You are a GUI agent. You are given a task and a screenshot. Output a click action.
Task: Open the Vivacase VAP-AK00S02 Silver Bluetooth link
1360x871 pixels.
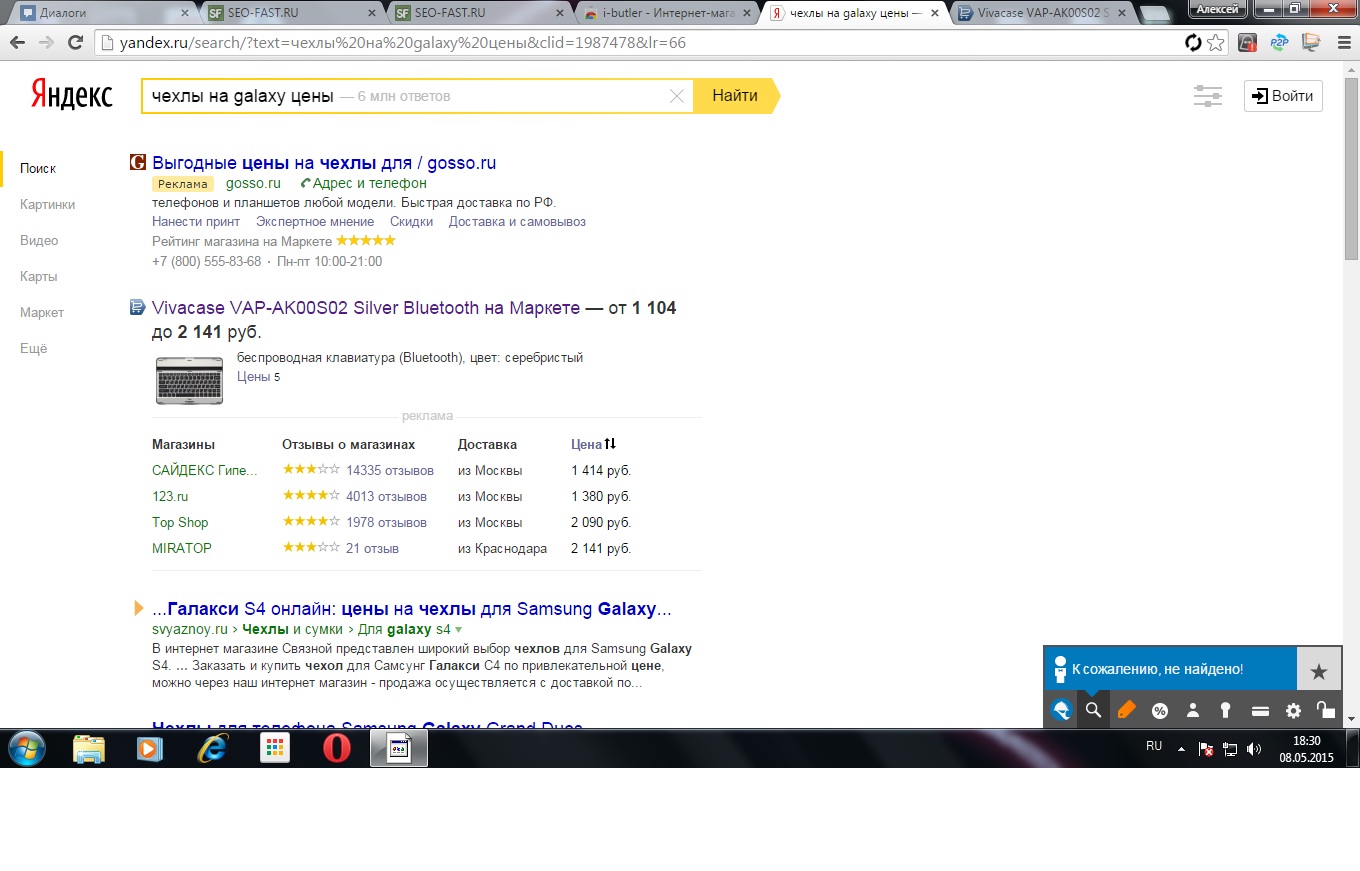pyautogui.click(x=366, y=308)
